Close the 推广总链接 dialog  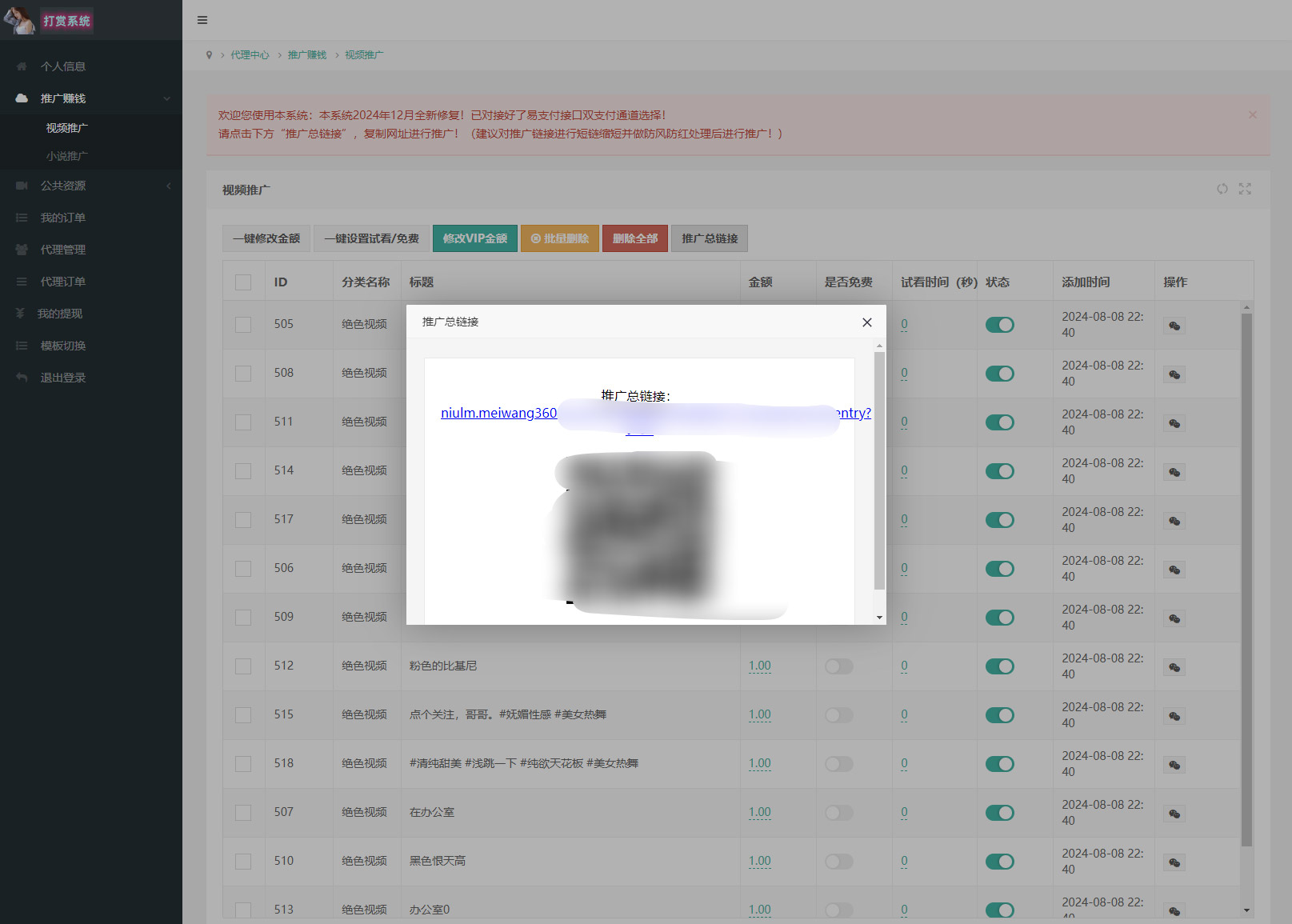(866, 322)
